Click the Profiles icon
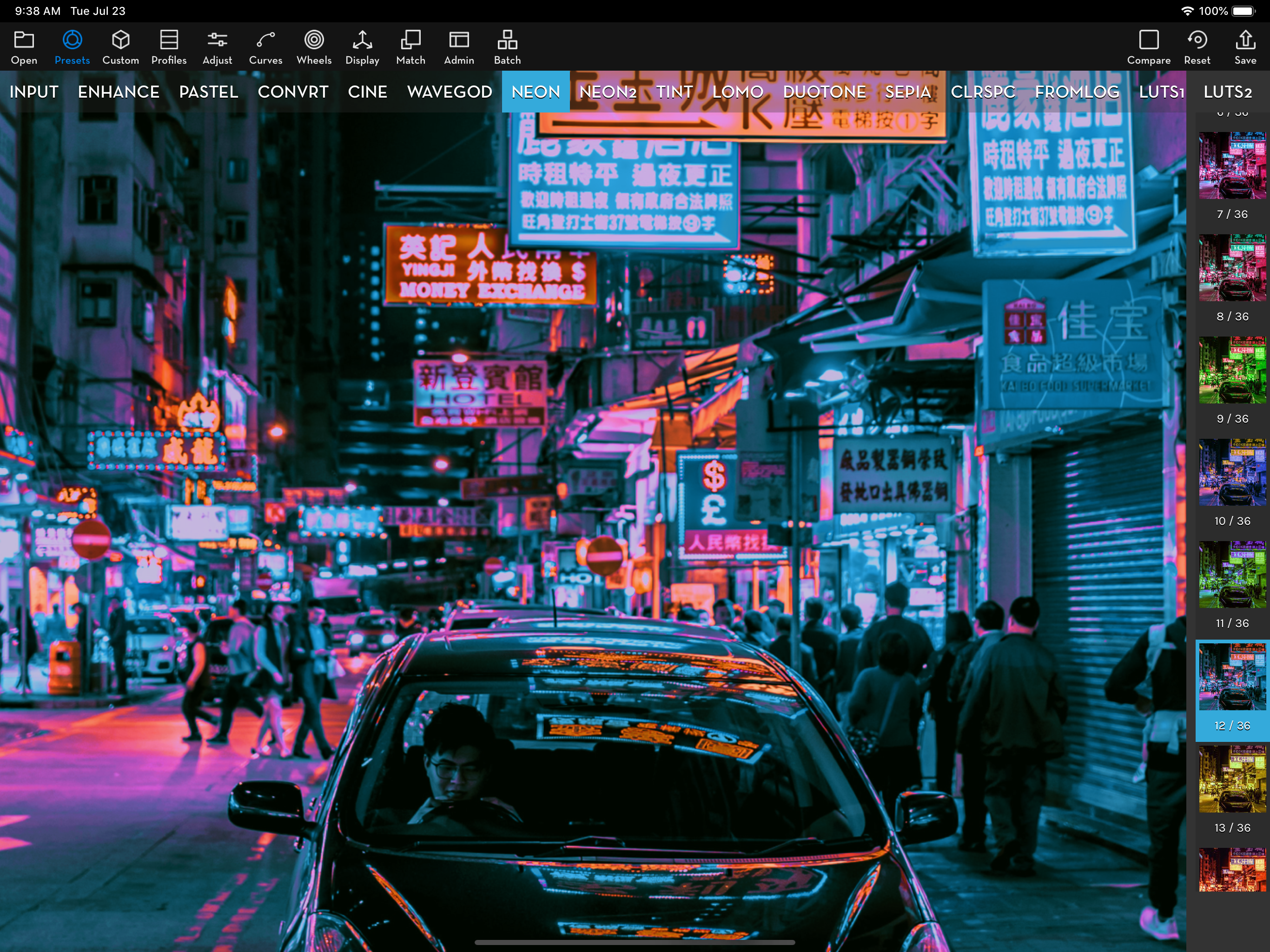Viewport: 1270px width, 952px height. [x=169, y=46]
